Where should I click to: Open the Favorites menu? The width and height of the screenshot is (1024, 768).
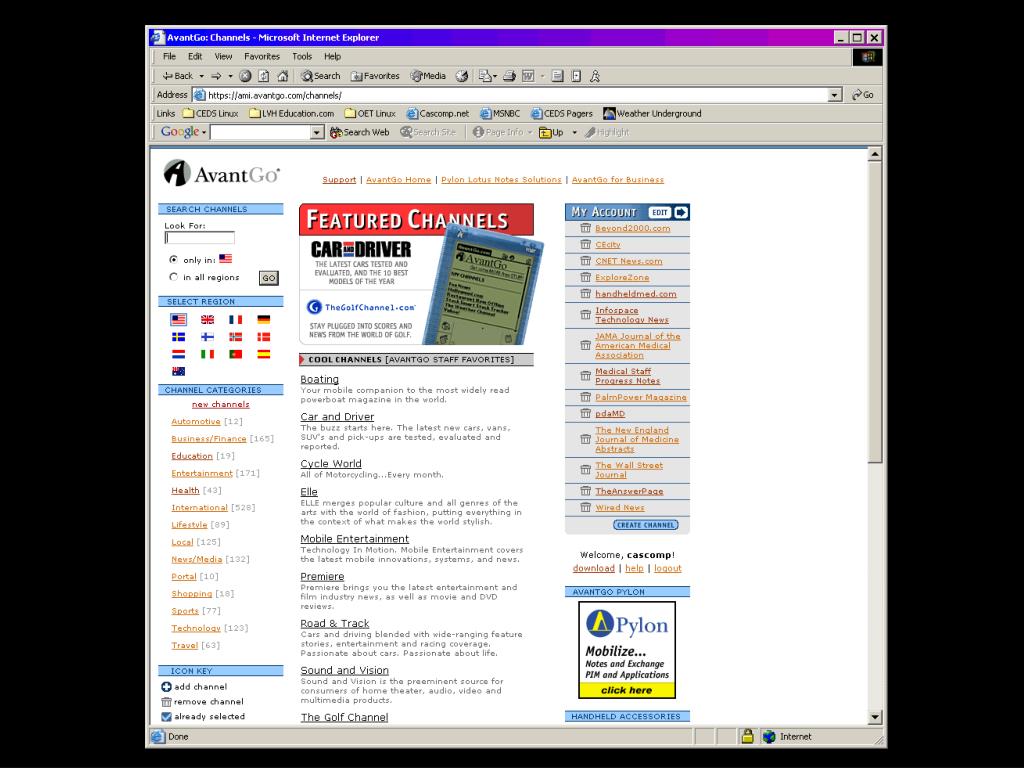262,56
